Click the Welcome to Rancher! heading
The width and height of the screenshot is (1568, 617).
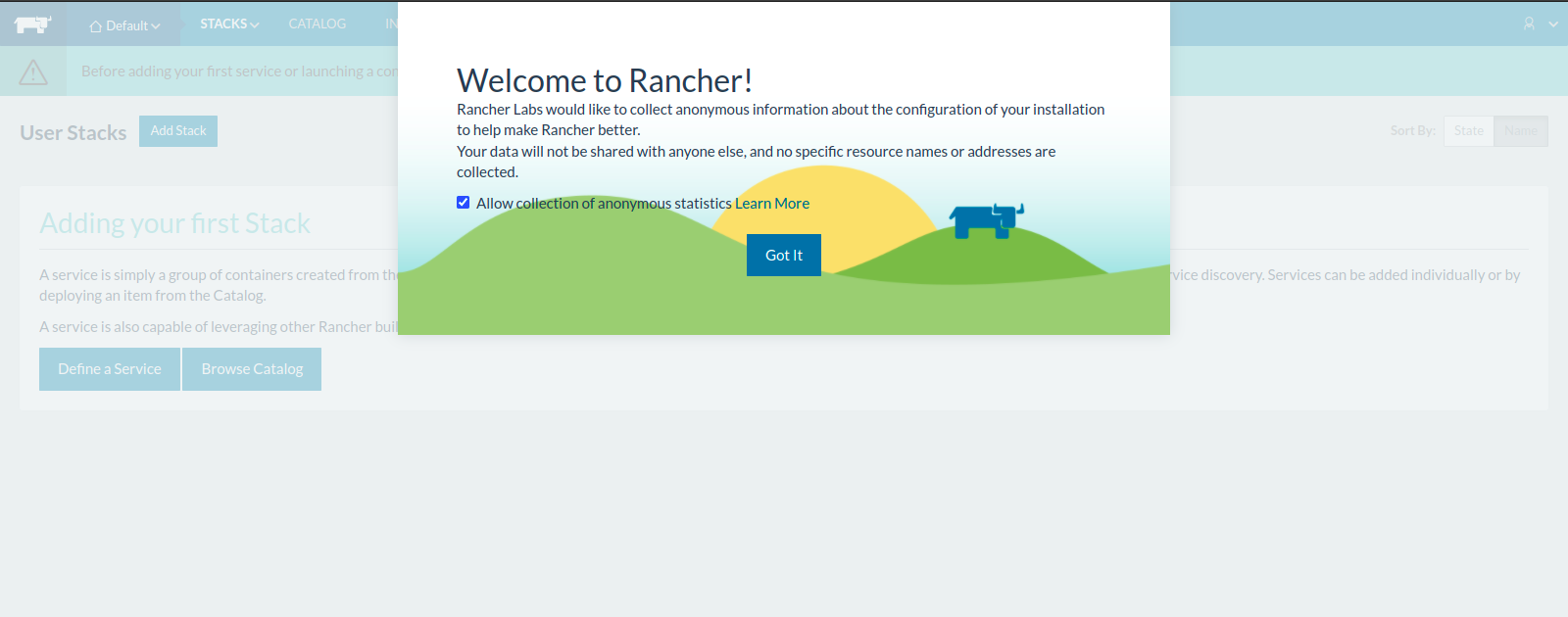click(x=605, y=80)
